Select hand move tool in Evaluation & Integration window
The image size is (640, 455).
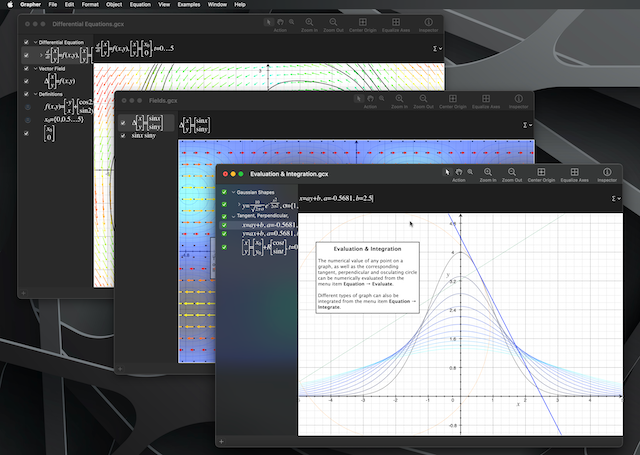[x=459, y=172]
